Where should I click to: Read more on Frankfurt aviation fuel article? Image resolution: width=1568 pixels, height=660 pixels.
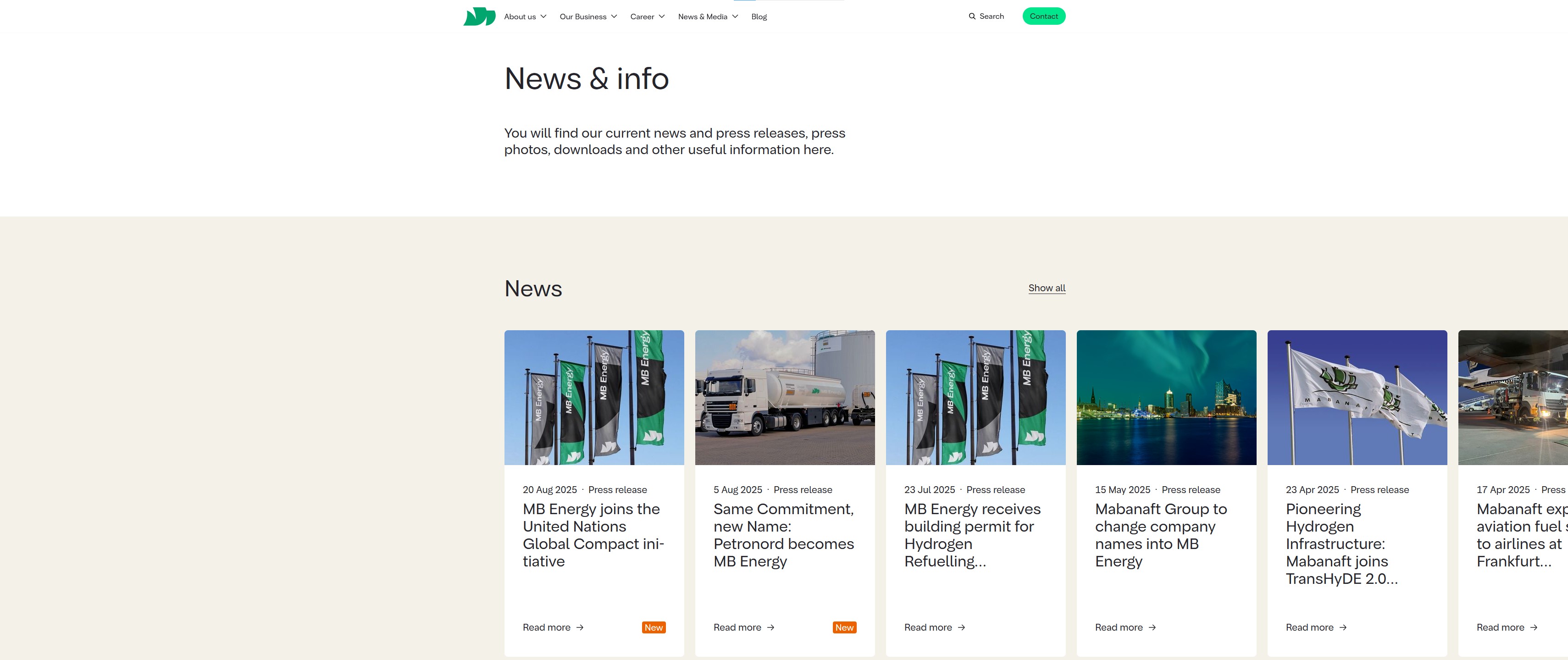1500,627
